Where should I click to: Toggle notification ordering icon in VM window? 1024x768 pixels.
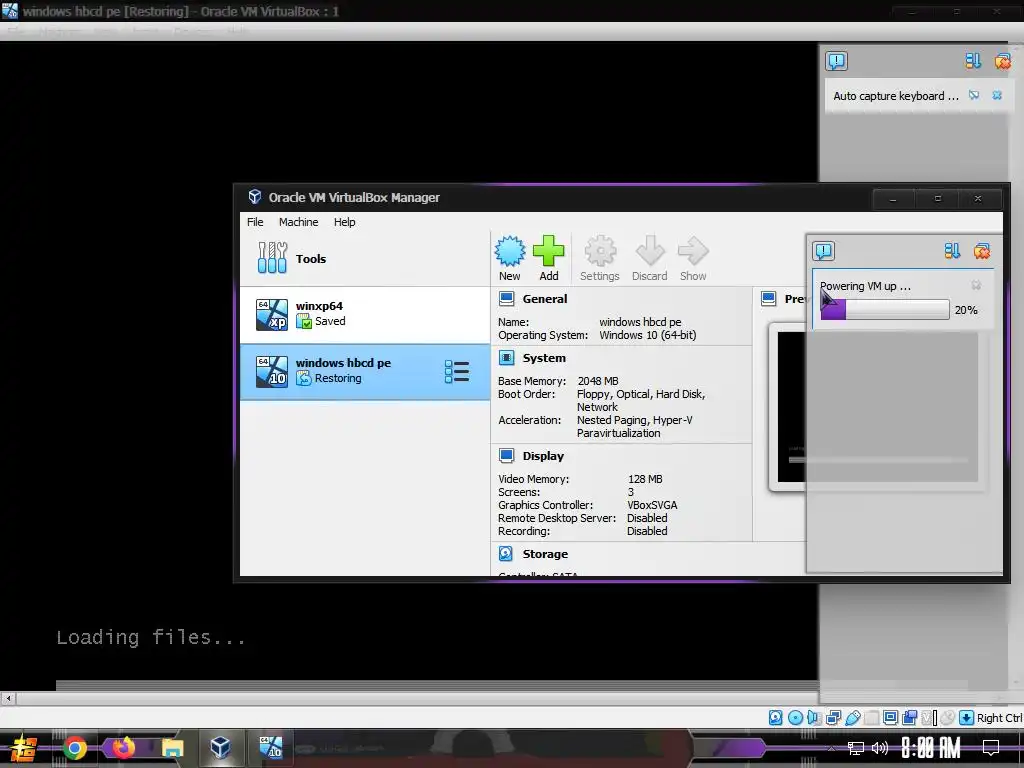click(x=973, y=61)
